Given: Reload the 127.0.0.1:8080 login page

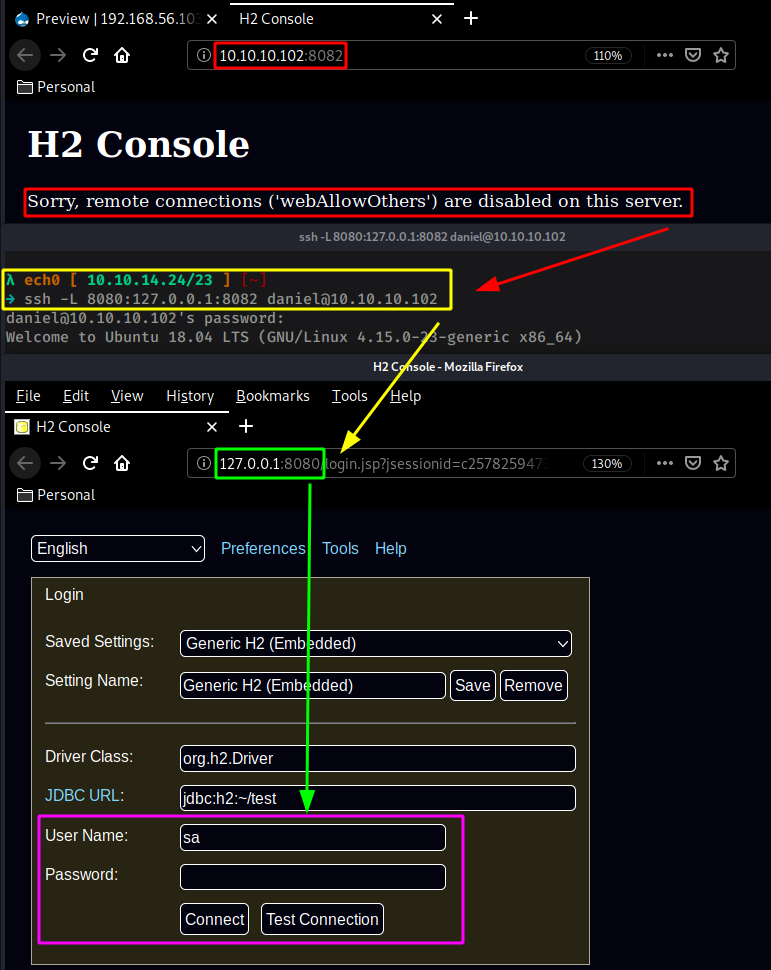Looking at the screenshot, I should (90, 463).
